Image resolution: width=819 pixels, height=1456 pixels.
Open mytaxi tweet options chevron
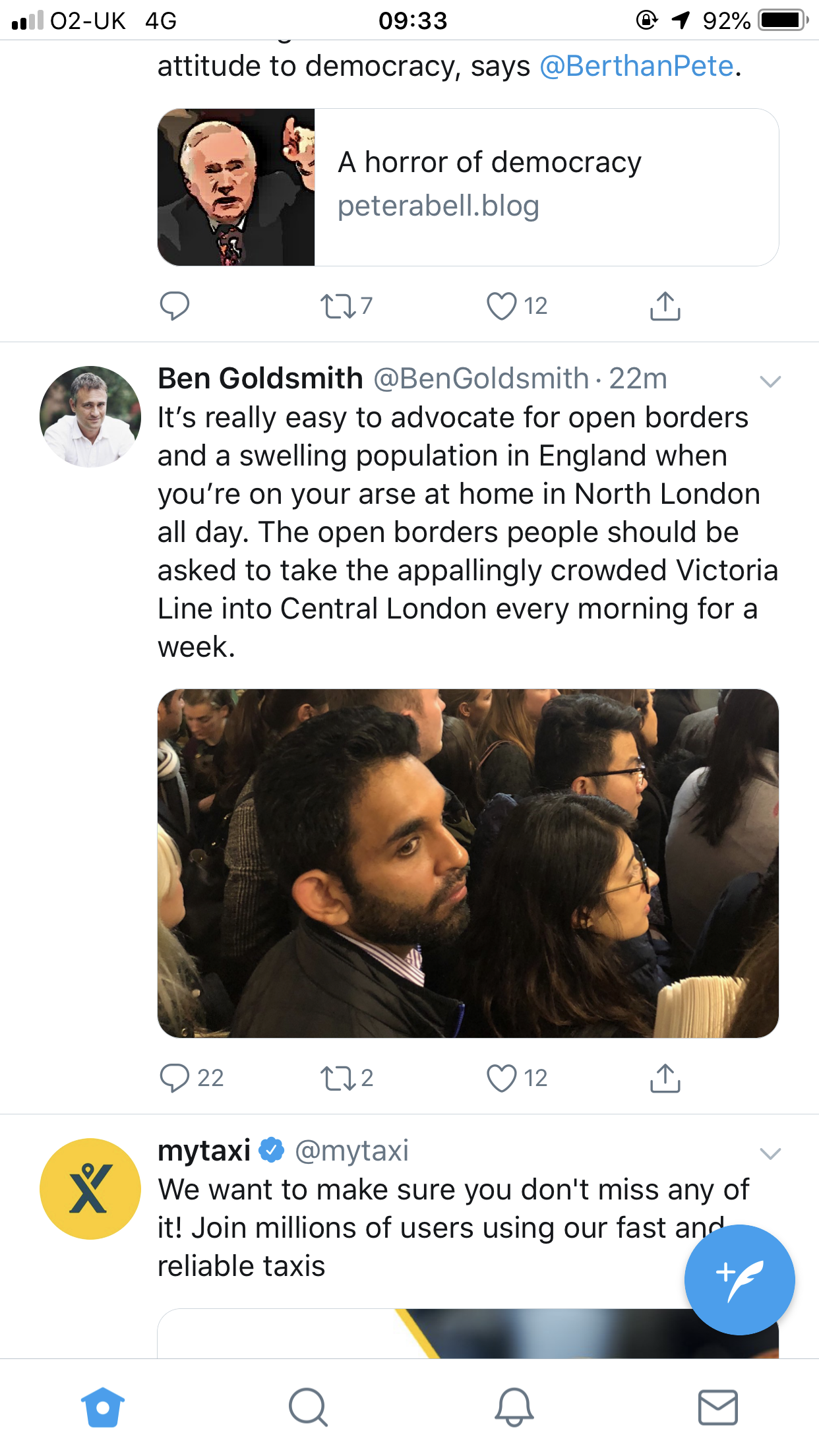pos(770,1153)
